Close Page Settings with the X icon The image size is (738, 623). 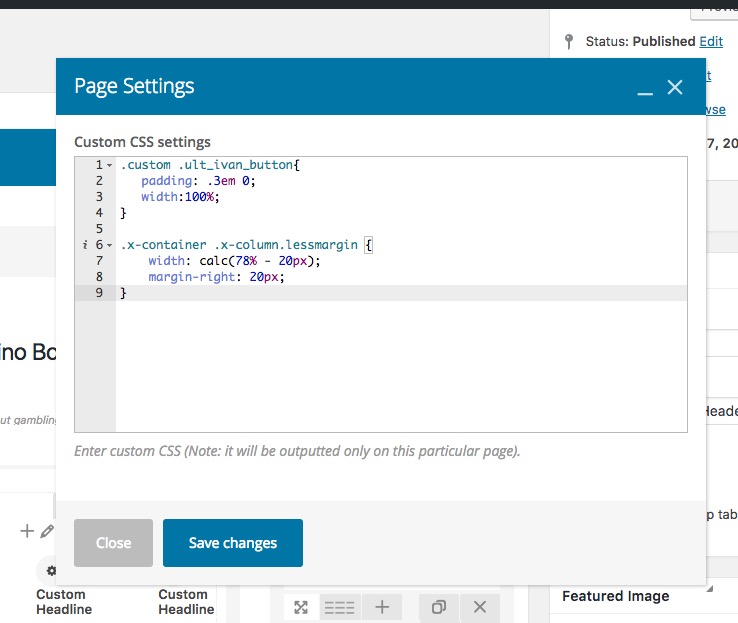[x=675, y=87]
